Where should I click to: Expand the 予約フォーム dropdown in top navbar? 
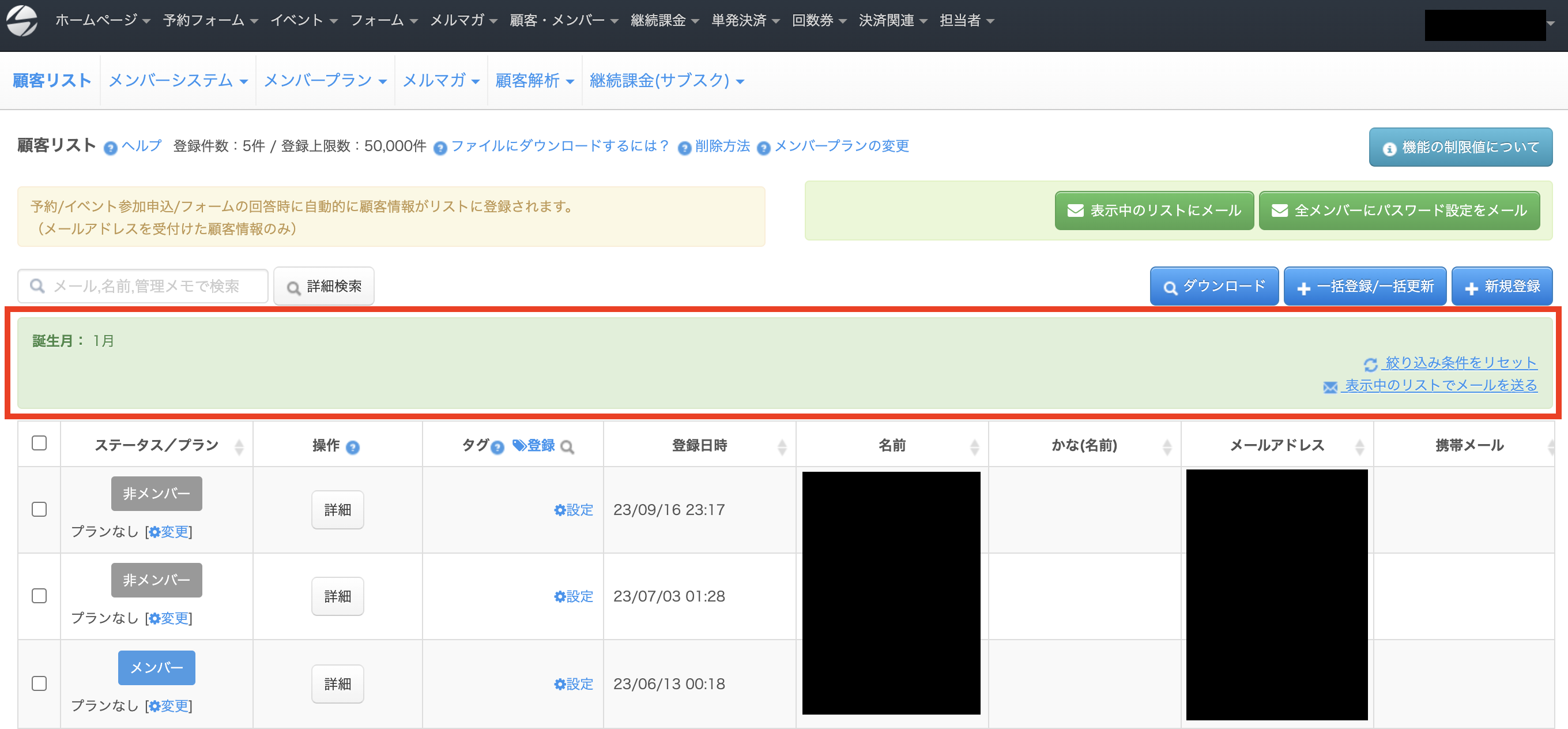210,21
